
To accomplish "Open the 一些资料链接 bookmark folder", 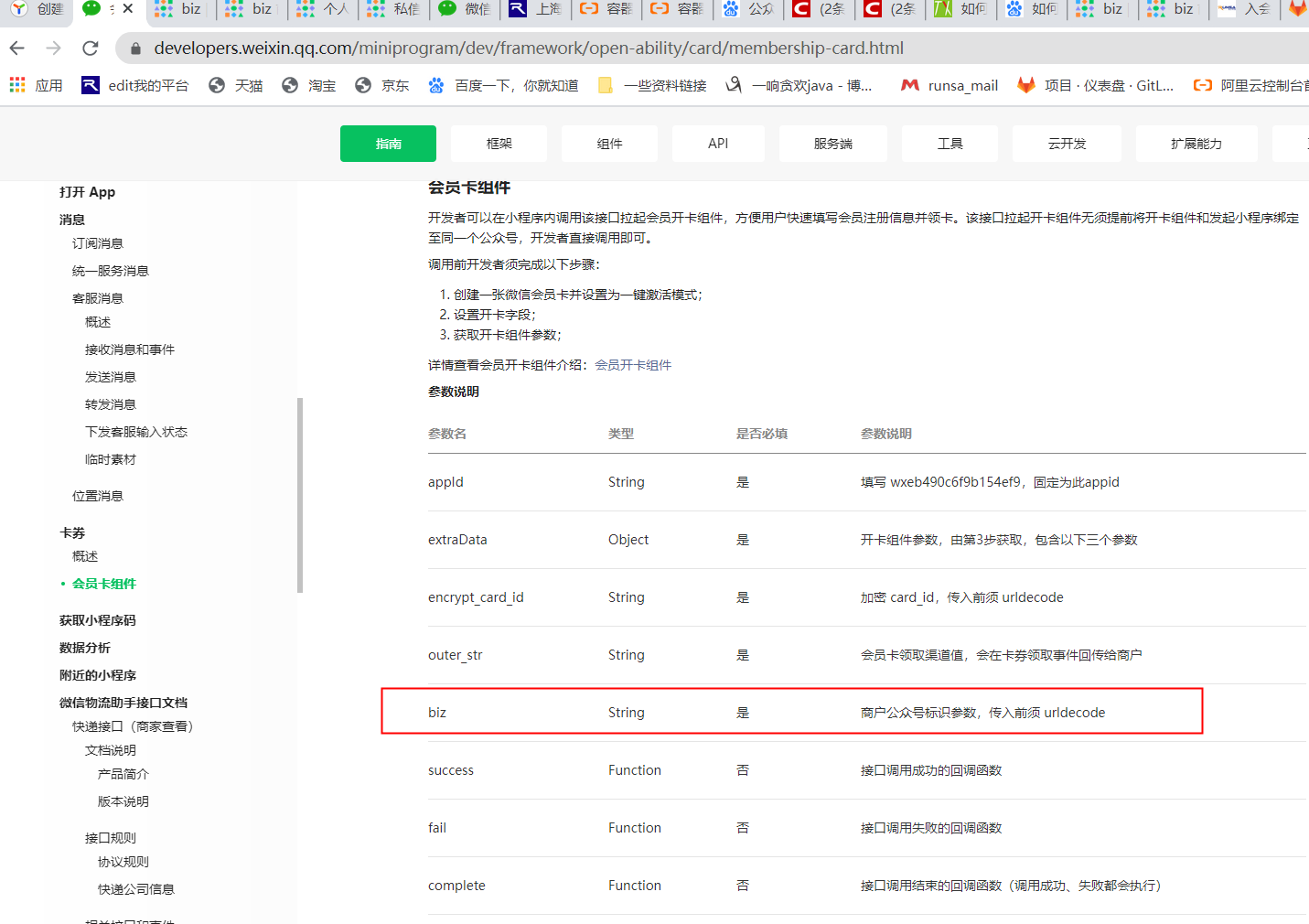I will 652,85.
